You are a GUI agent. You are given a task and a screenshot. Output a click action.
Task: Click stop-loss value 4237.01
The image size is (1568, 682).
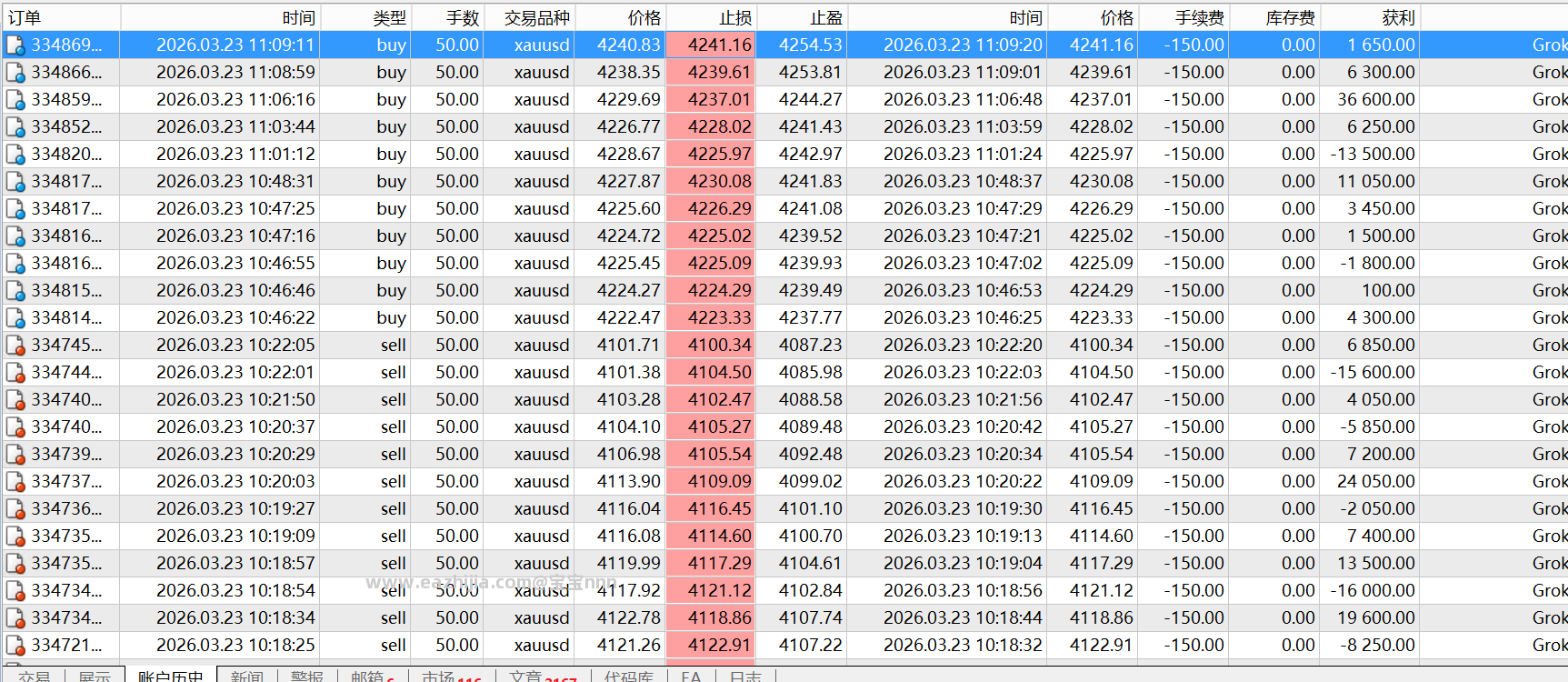point(719,99)
